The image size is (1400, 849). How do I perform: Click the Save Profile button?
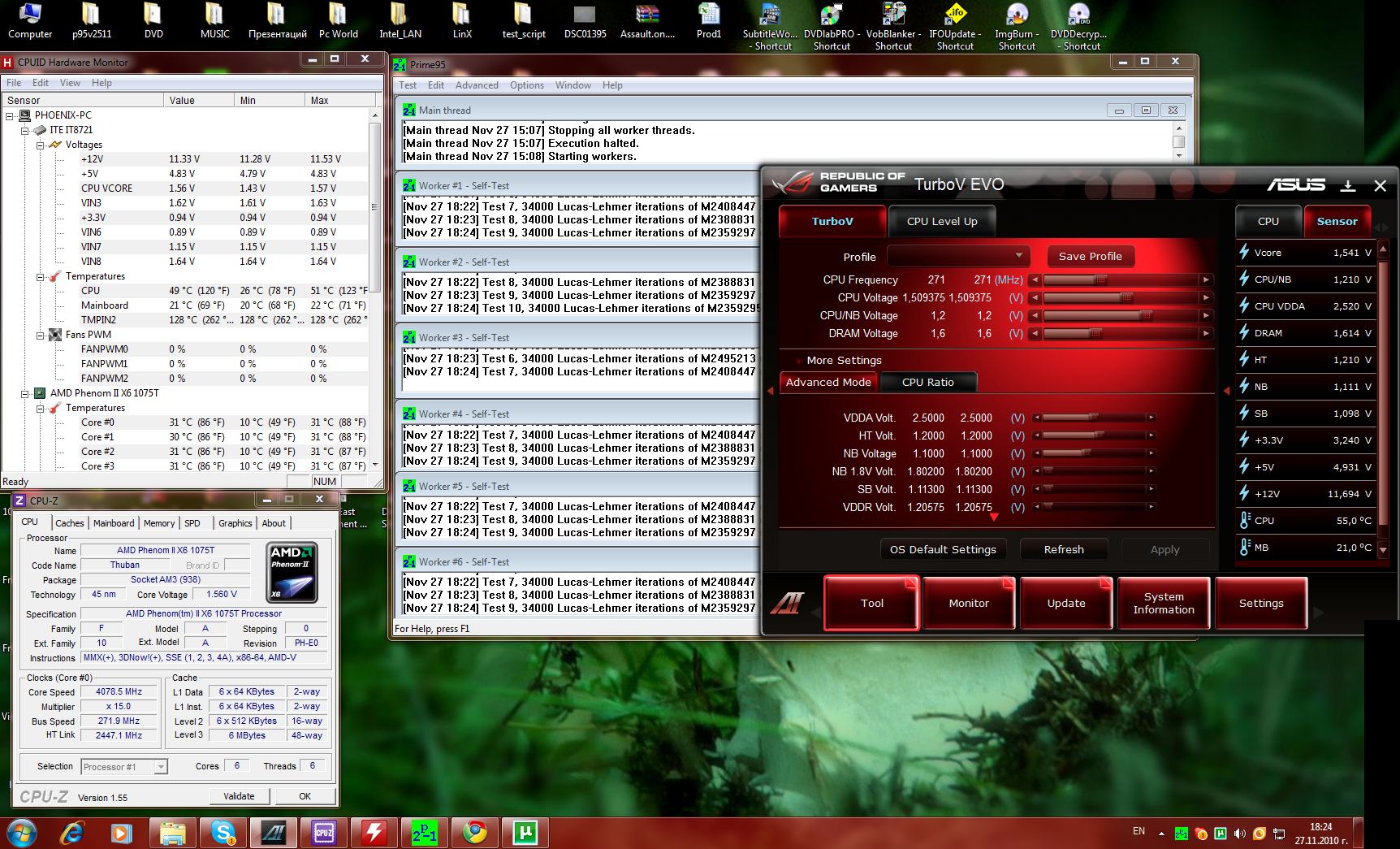point(1090,256)
